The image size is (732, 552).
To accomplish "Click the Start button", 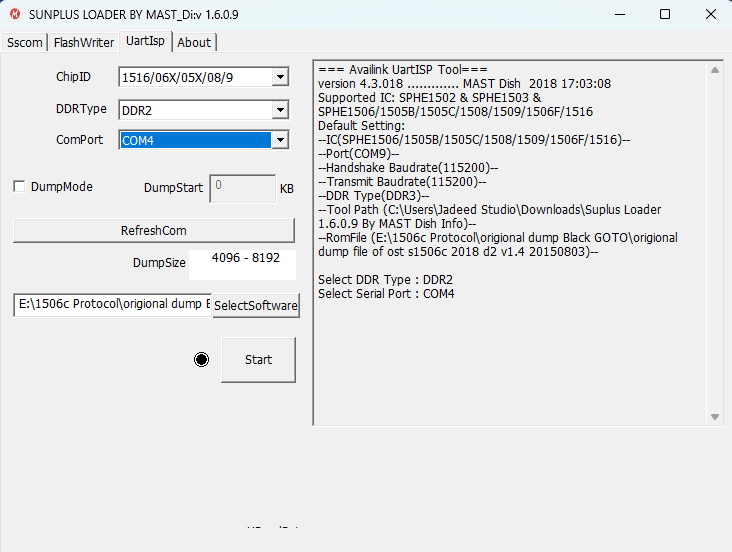I will coord(258,360).
